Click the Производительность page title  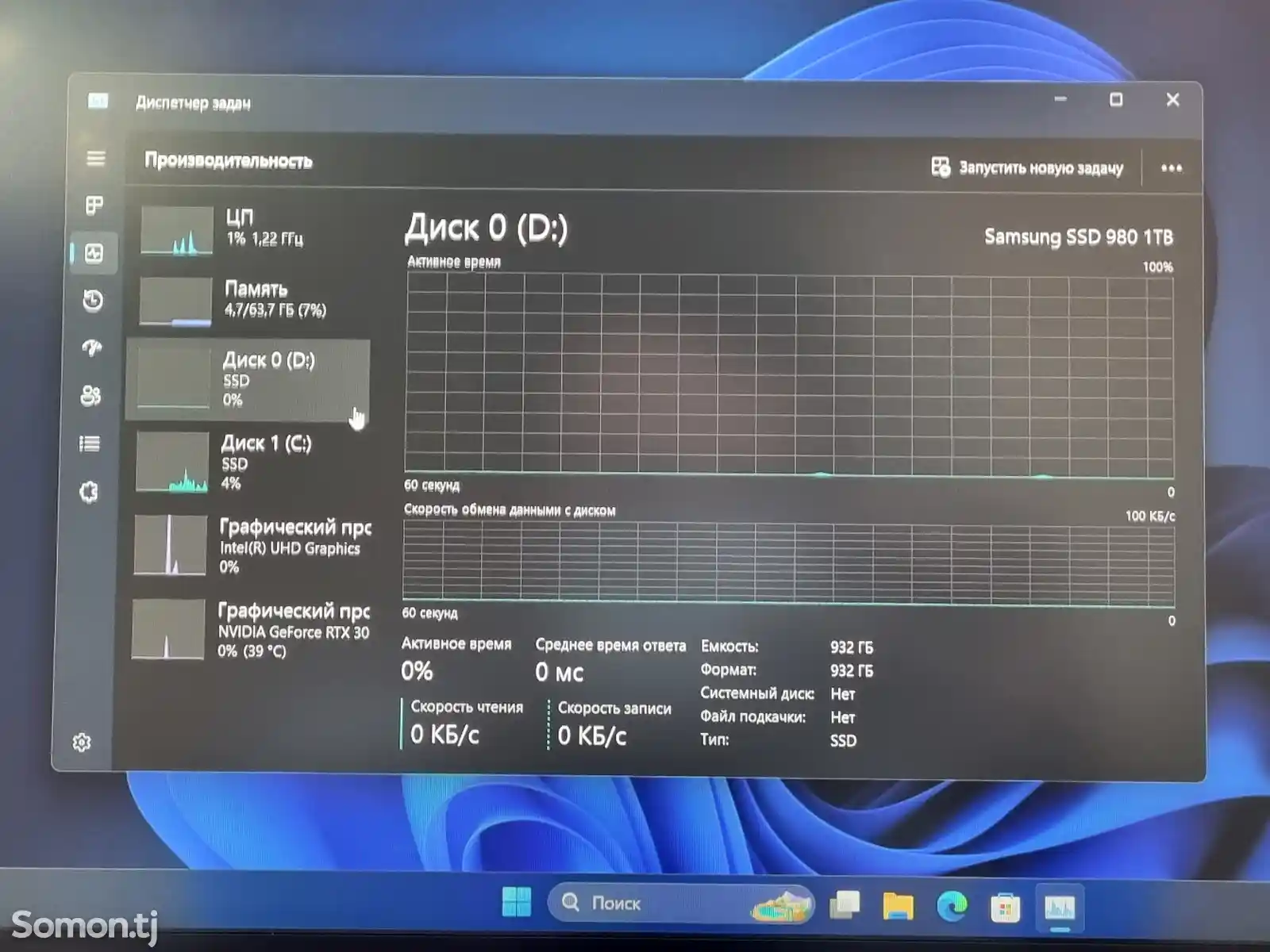coord(228,161)
